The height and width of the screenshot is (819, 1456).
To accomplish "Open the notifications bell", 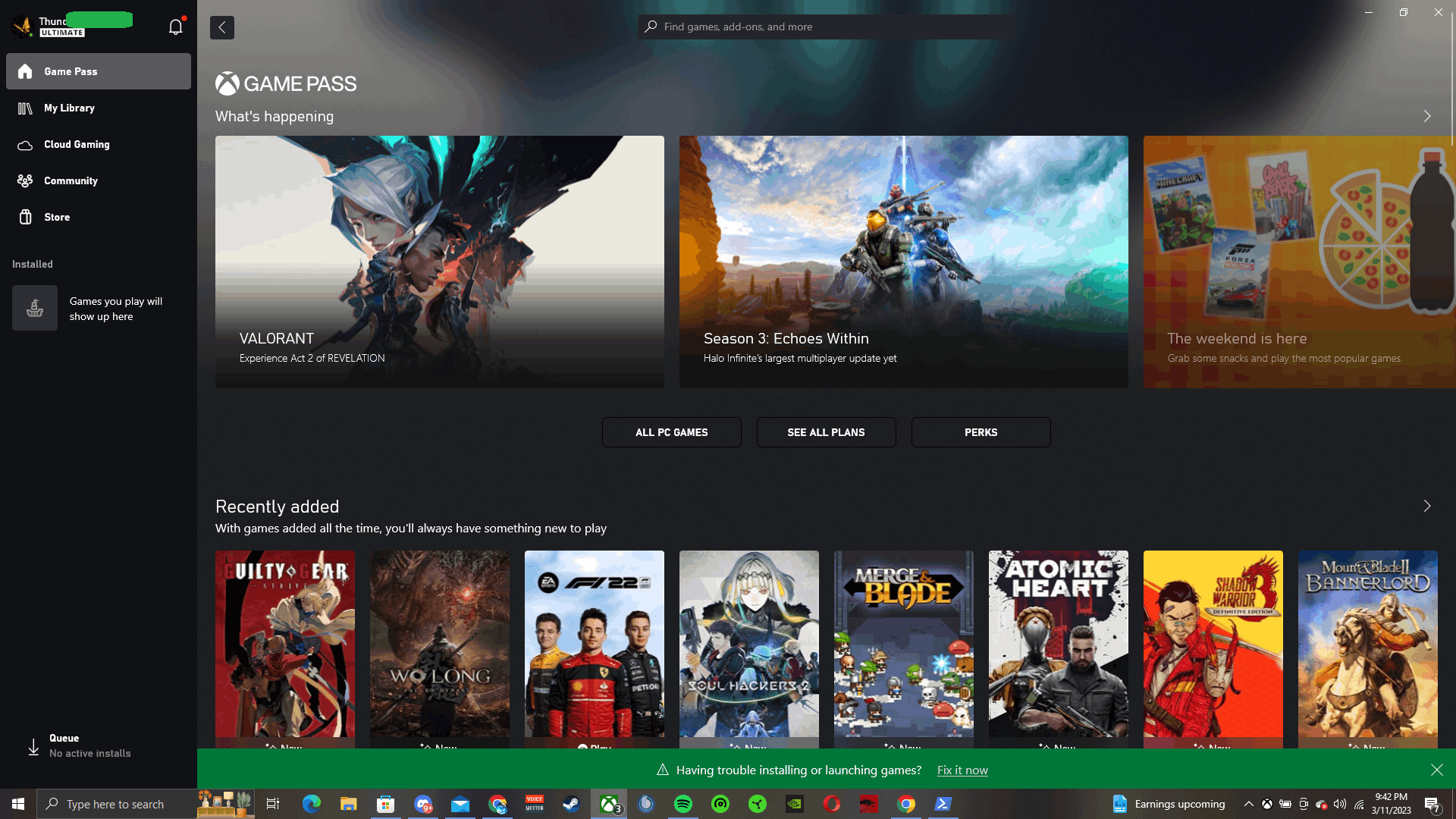I will [176, 27].
